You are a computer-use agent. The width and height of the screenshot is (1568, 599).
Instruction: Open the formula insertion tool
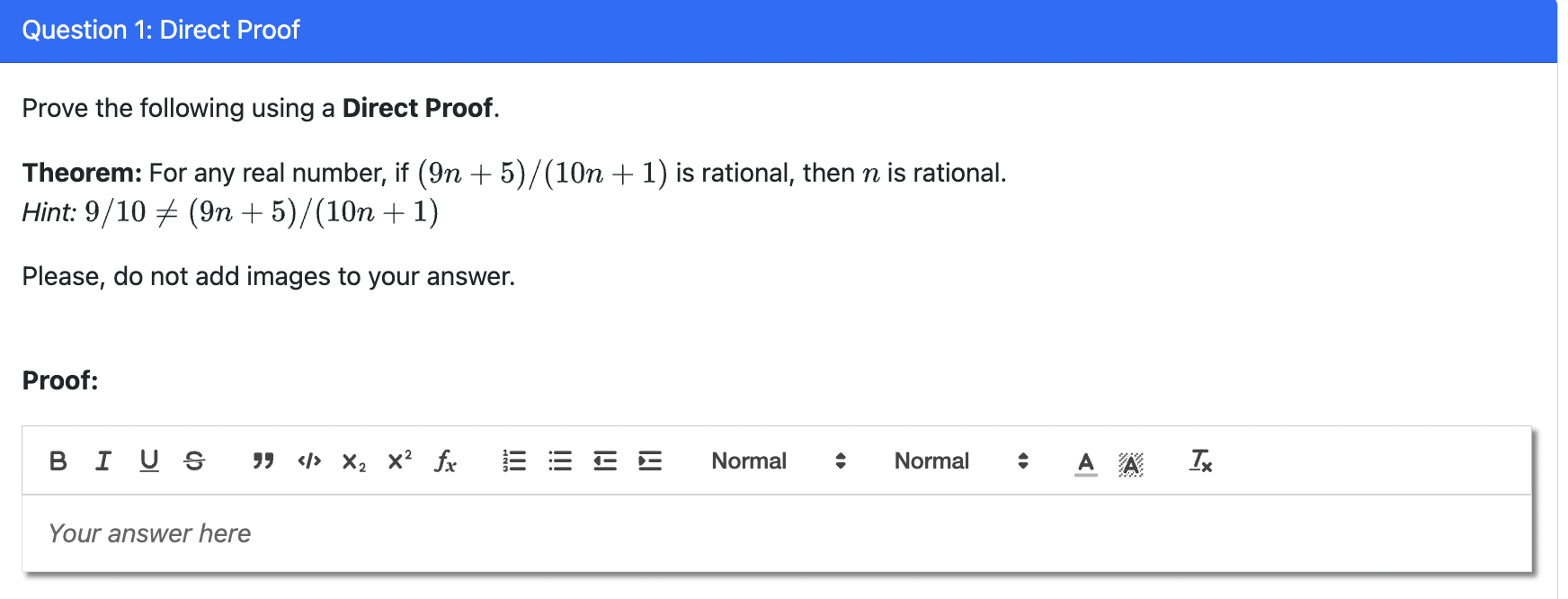(x=446, y=463)
